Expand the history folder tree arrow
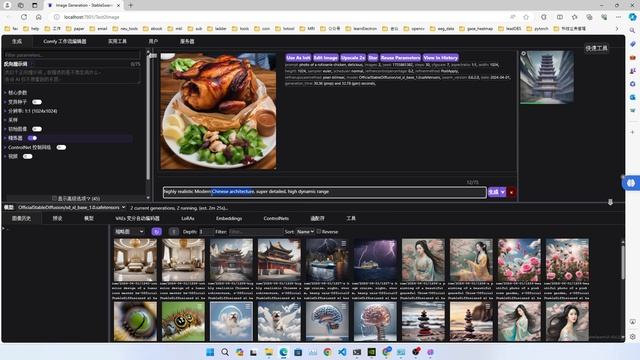This screenshot has width=640, height=360. tap(4, 229)
